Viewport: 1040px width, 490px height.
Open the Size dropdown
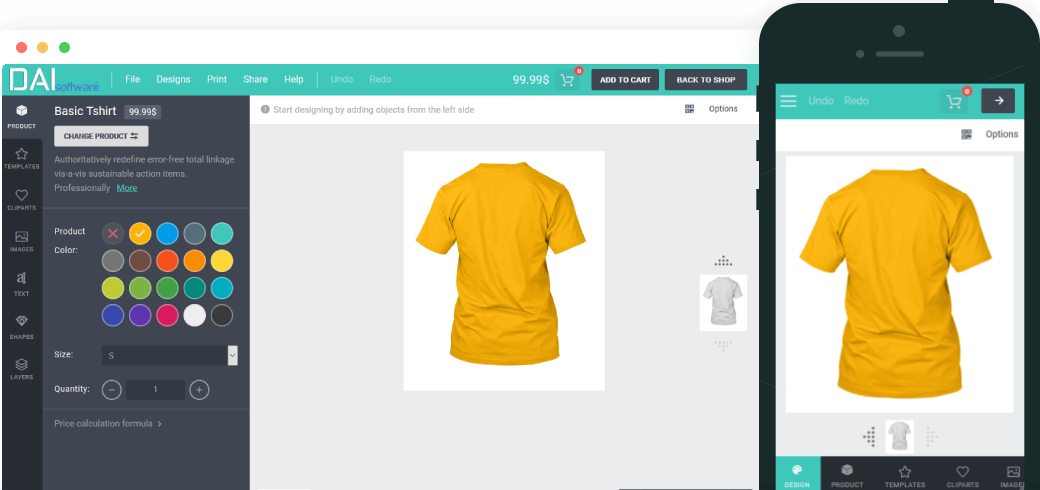pyautogui.click(x=170, y=355)
